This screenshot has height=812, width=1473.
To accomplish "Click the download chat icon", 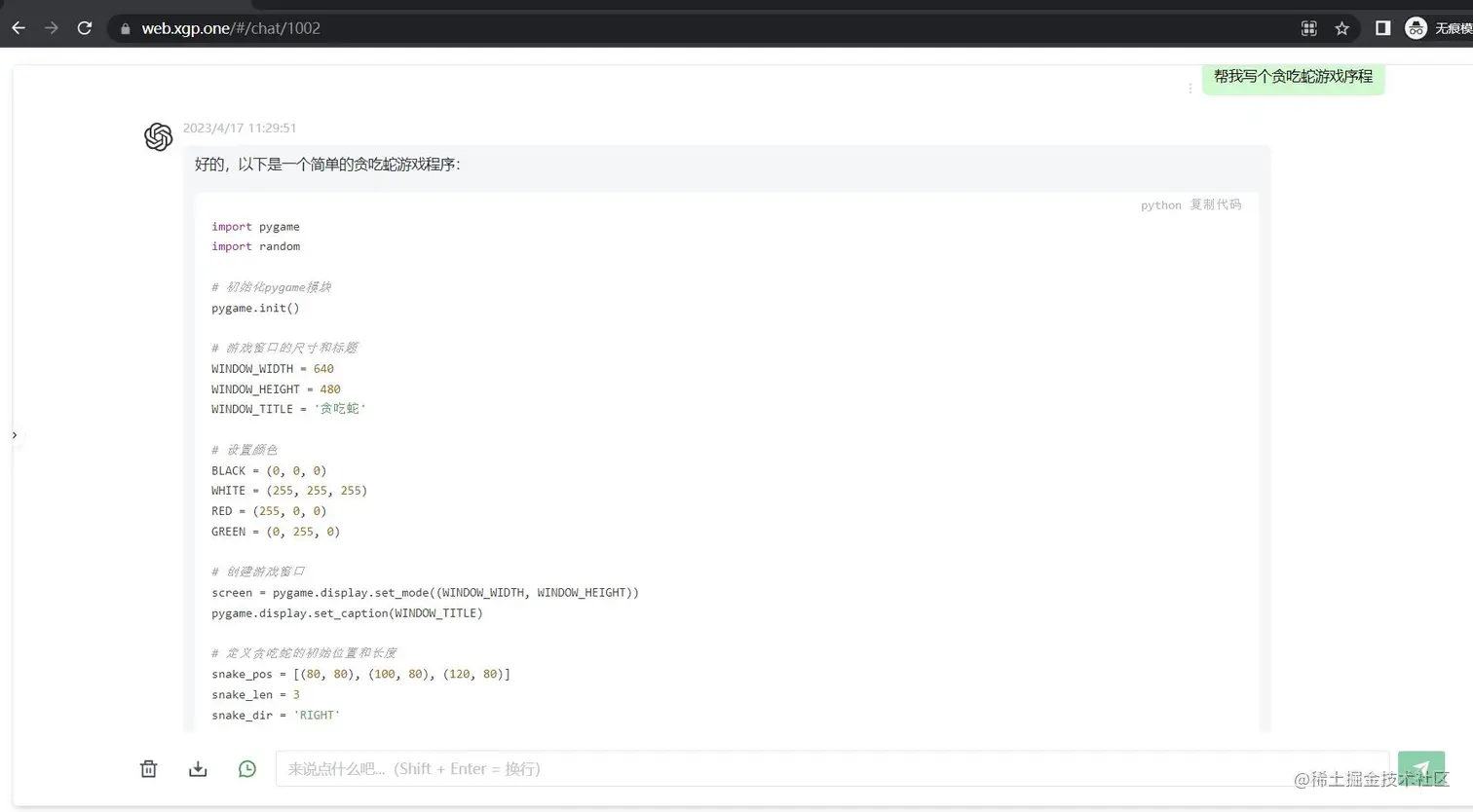I will [x=198, y=769].
